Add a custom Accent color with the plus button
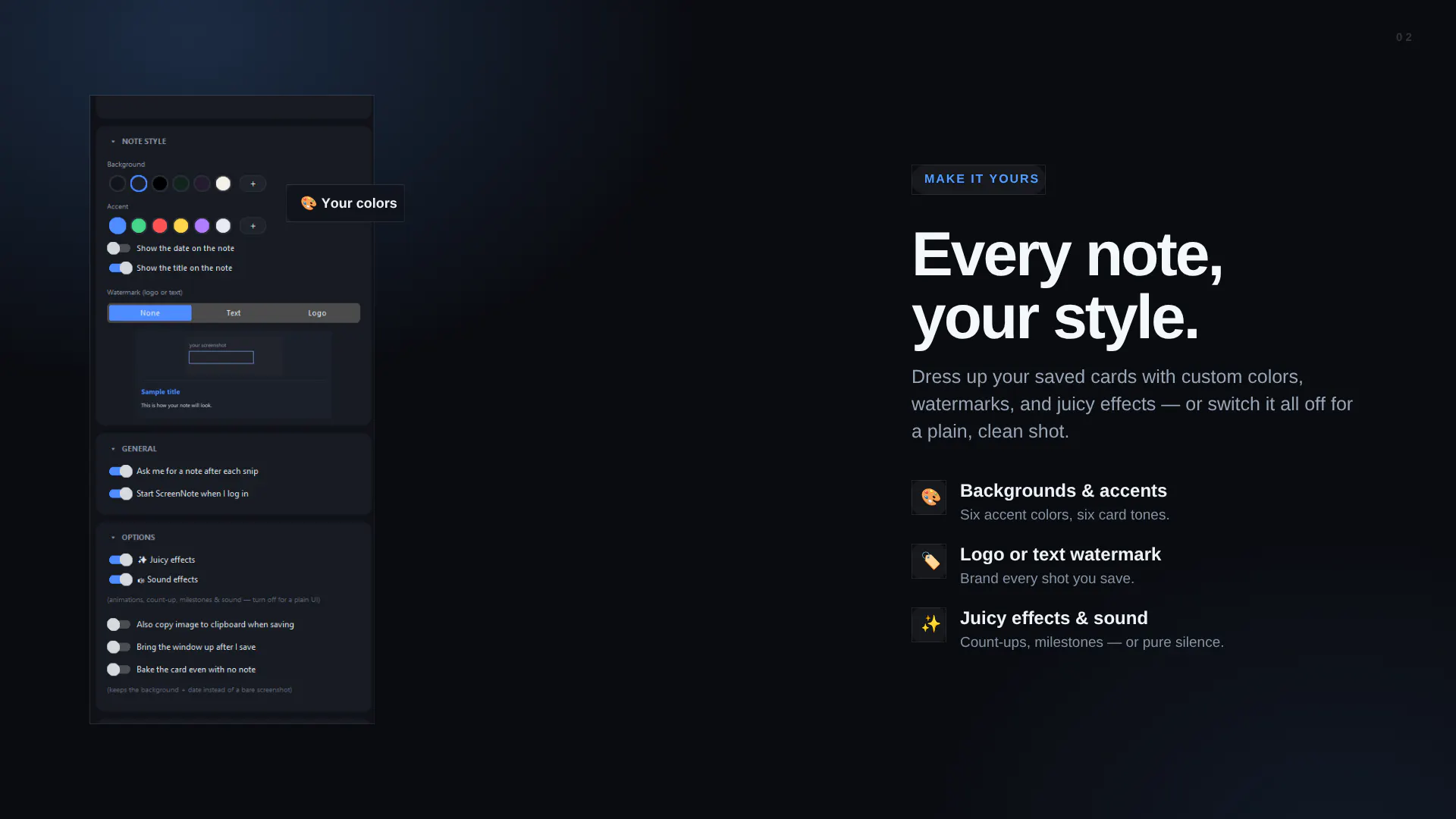 click(x=253, y=226)
